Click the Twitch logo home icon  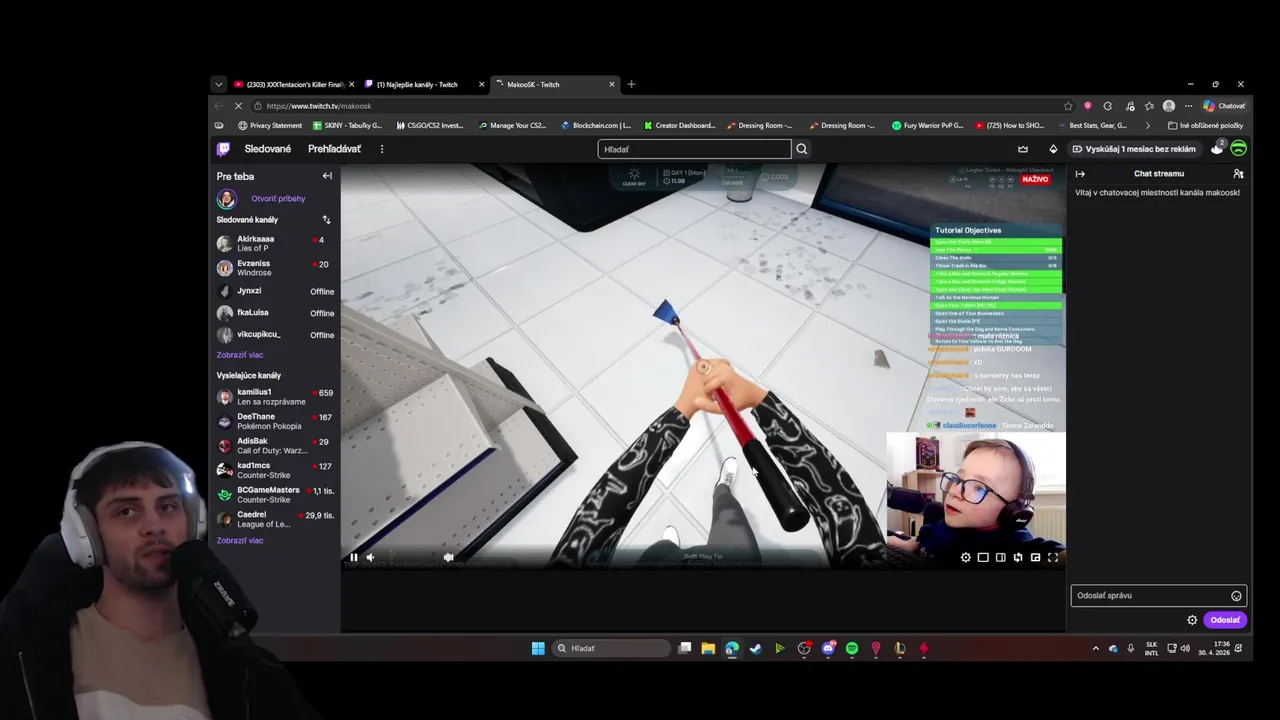click(223, 149)
